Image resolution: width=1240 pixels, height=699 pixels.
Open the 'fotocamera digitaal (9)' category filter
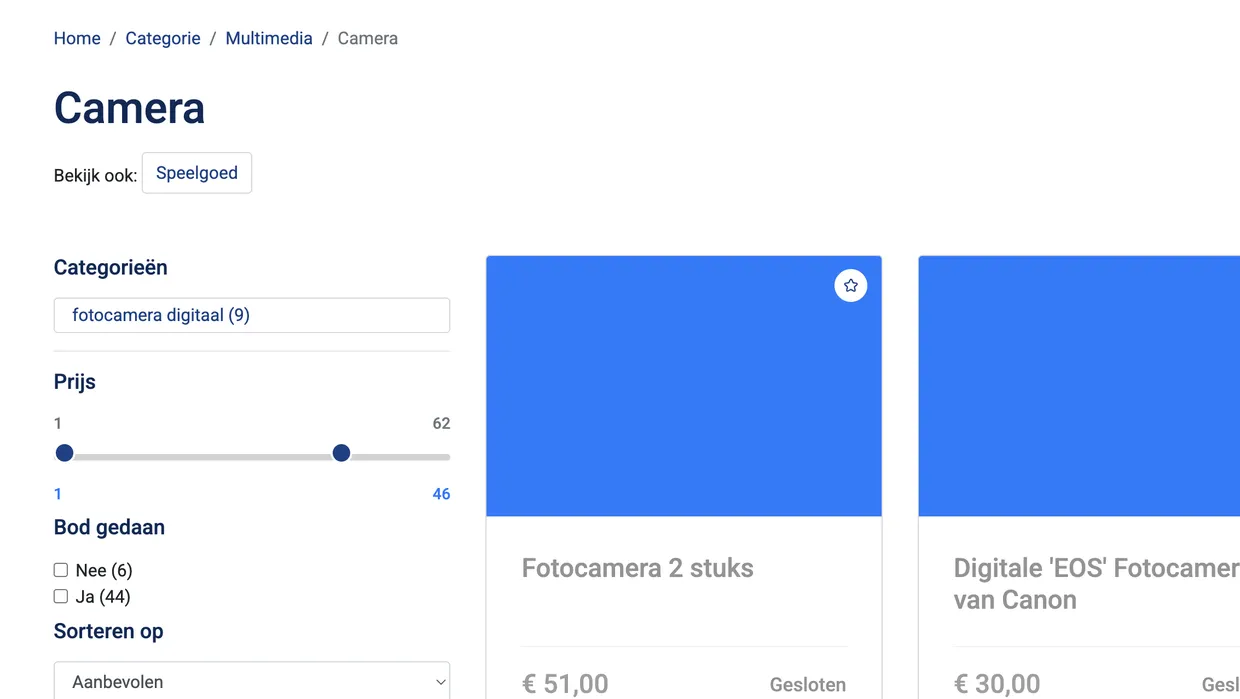tap(251, 314)
